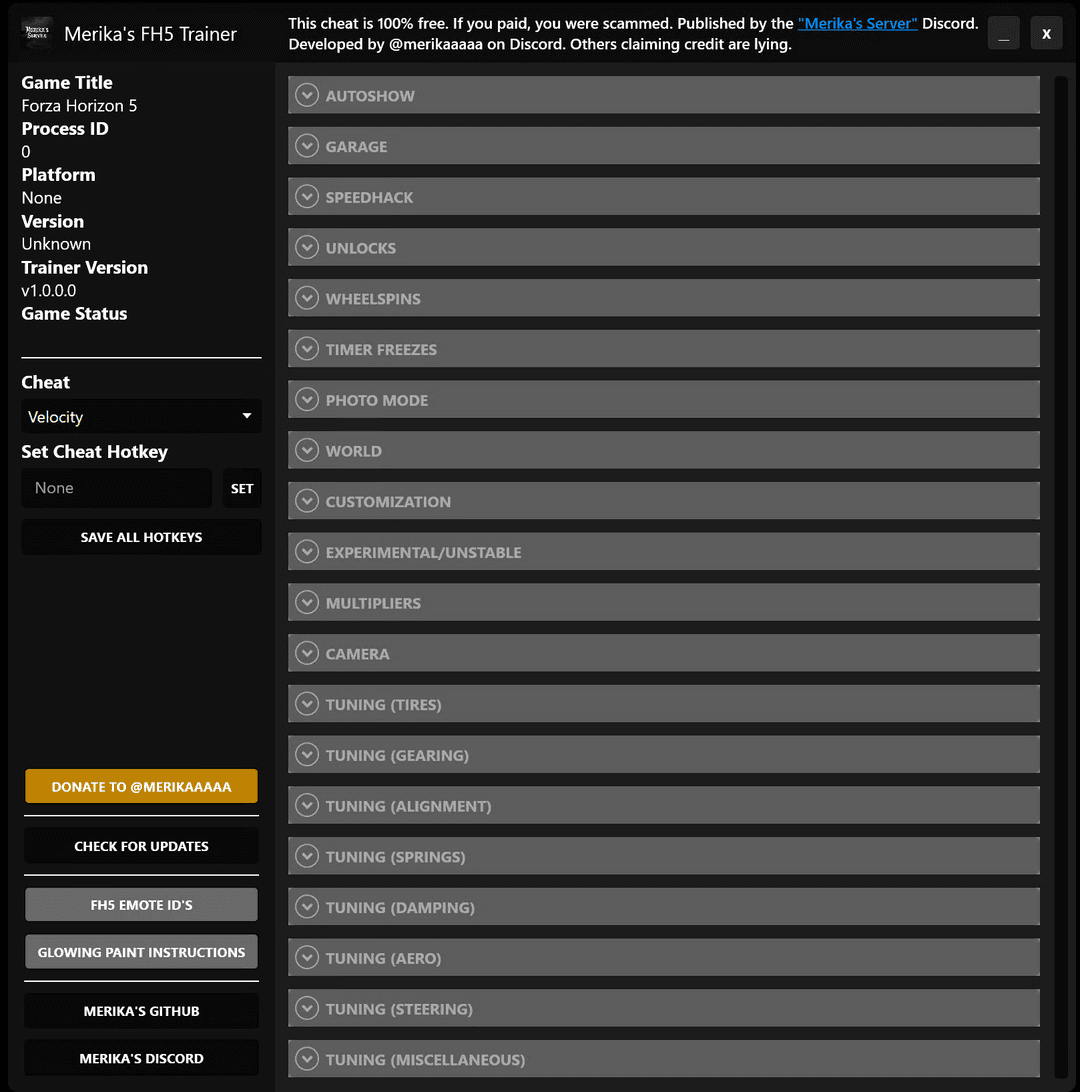Viewport: 1080px width, 1092px height.
Task: Expand the EXPERIMENTAL/UNSTABLE section
Action: point(664,552)
